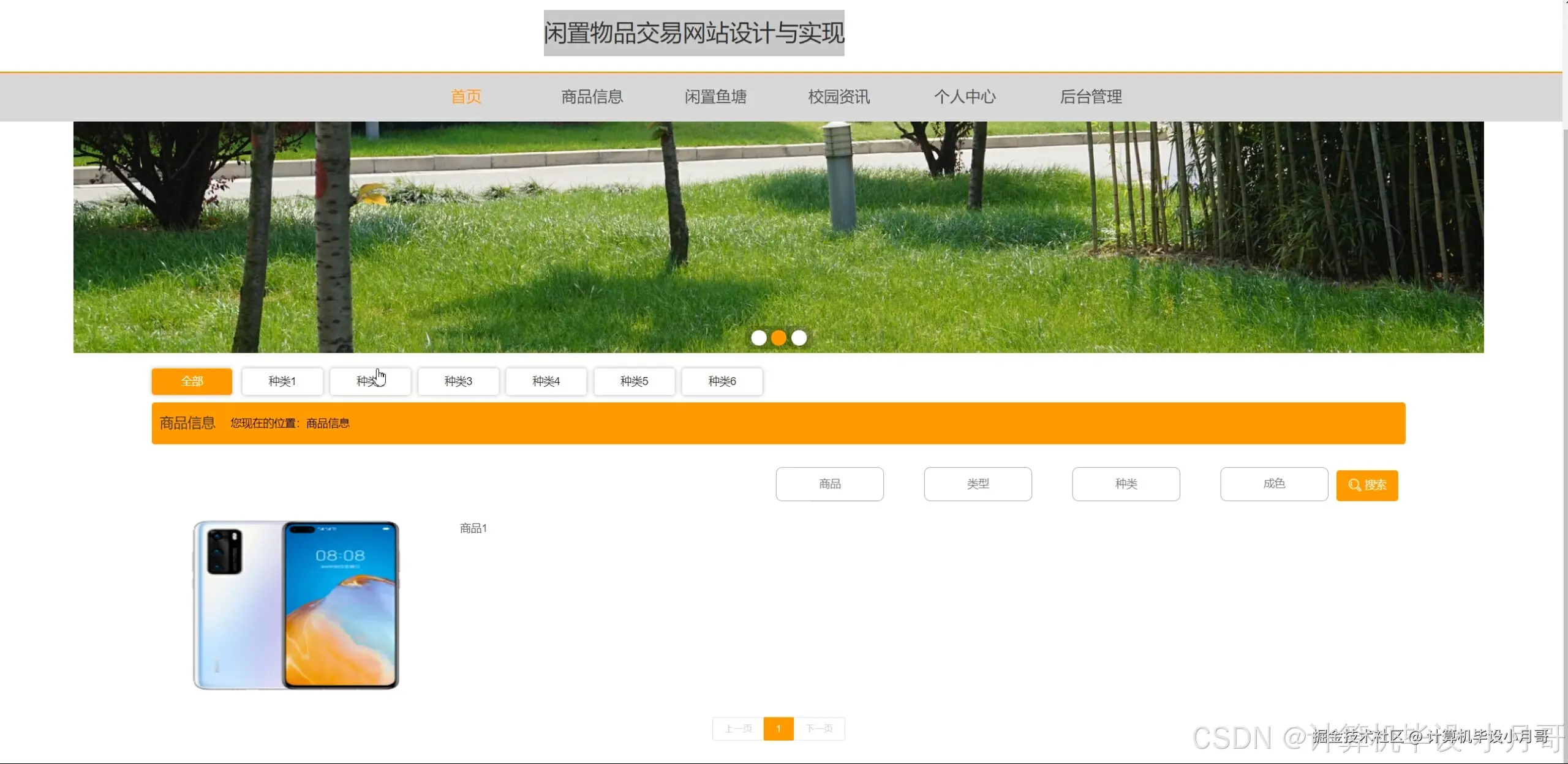Focus the 商品 search input field

pos(829,484)
